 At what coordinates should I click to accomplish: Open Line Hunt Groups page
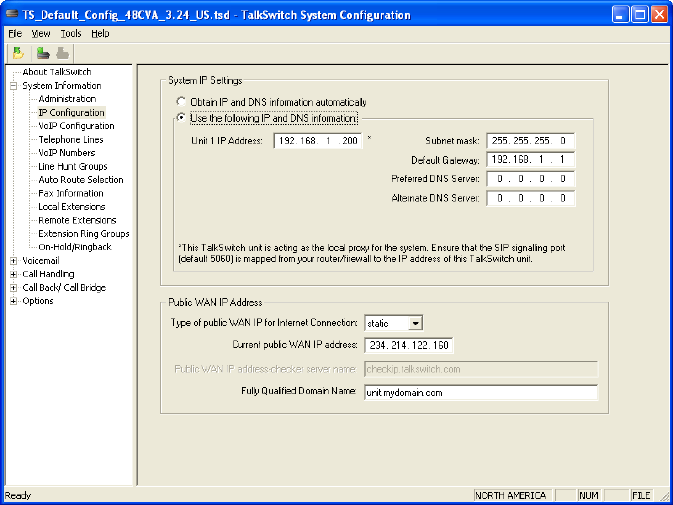[73, 166]
